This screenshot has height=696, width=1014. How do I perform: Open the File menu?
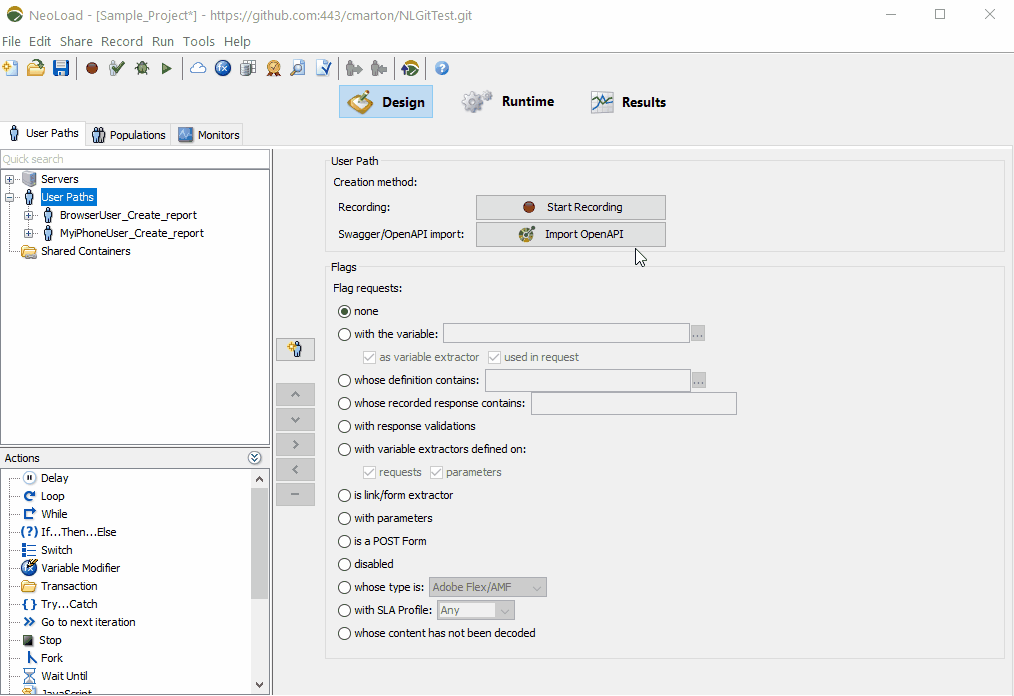(11, 41)
